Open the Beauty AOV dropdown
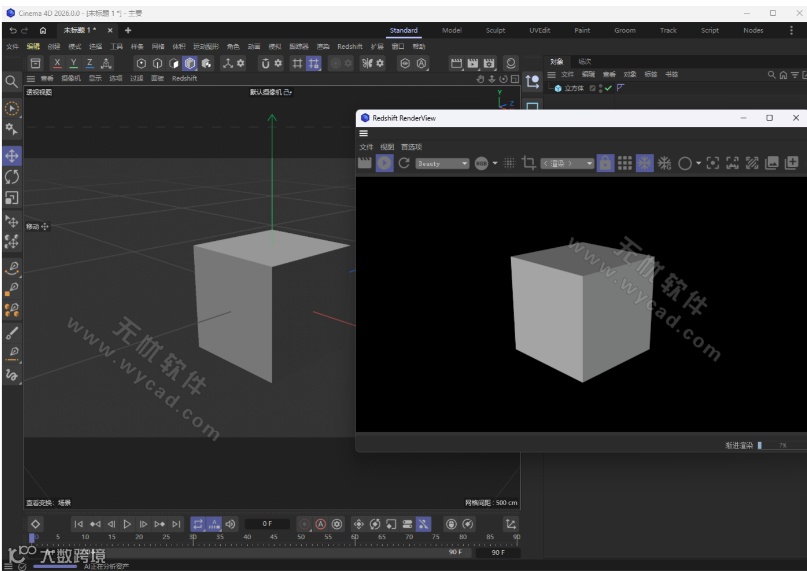The height and width of the screenshot is (571, 807). [x=442, y=163]
